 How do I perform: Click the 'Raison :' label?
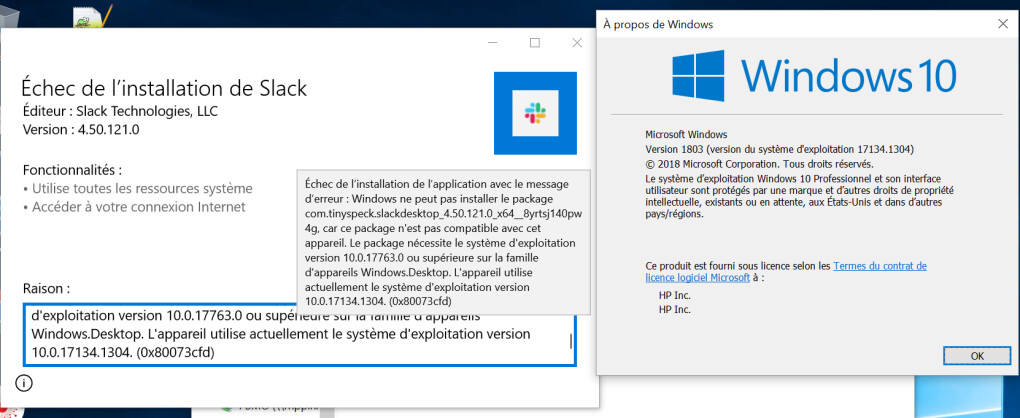coord(46,288)
